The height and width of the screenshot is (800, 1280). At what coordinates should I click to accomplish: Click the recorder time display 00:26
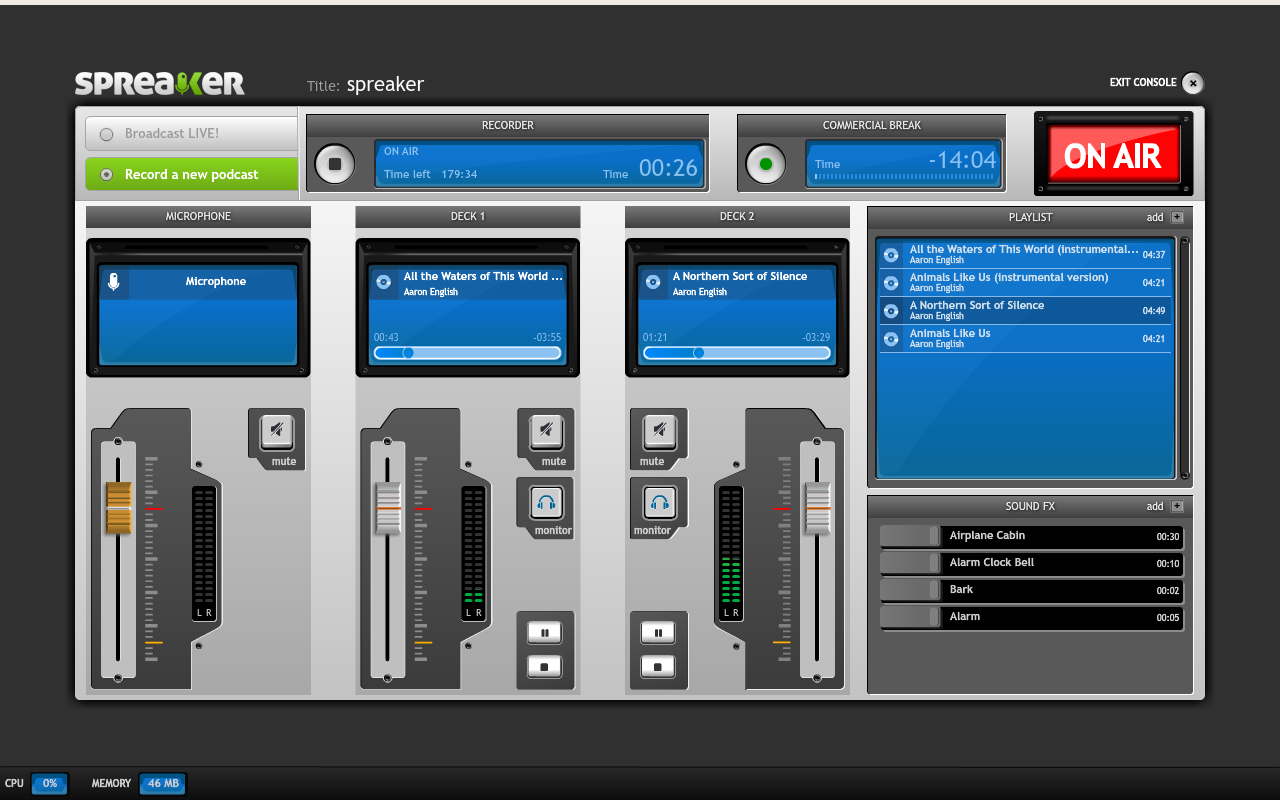point(668,168)
